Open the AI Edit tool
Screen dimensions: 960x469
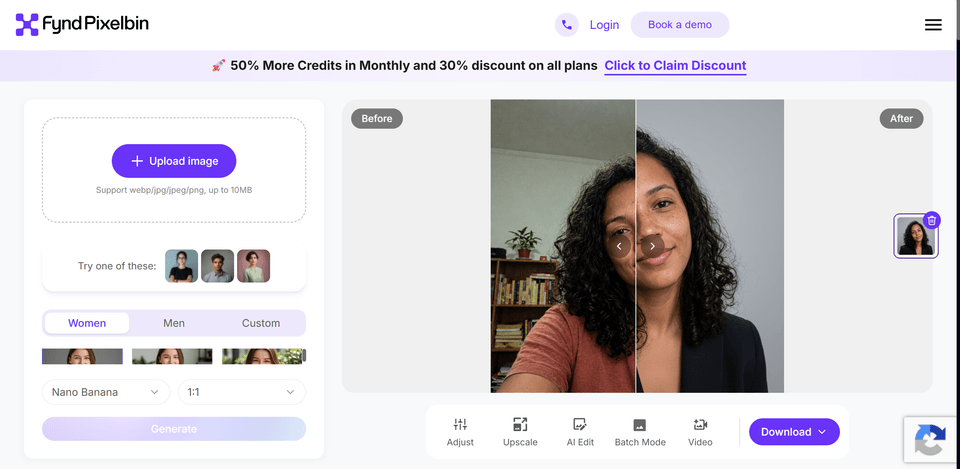[x=580, y=432]
